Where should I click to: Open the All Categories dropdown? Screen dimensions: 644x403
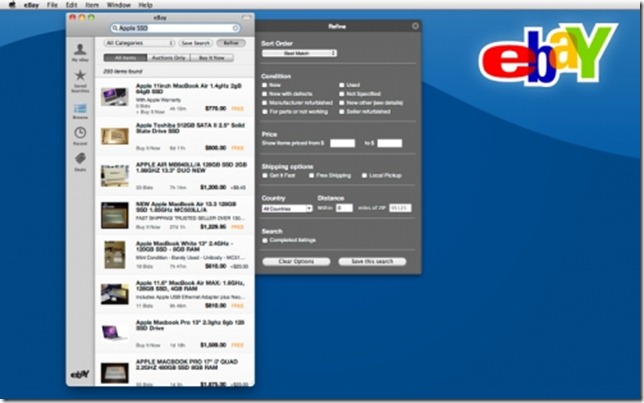pos(139,43)
